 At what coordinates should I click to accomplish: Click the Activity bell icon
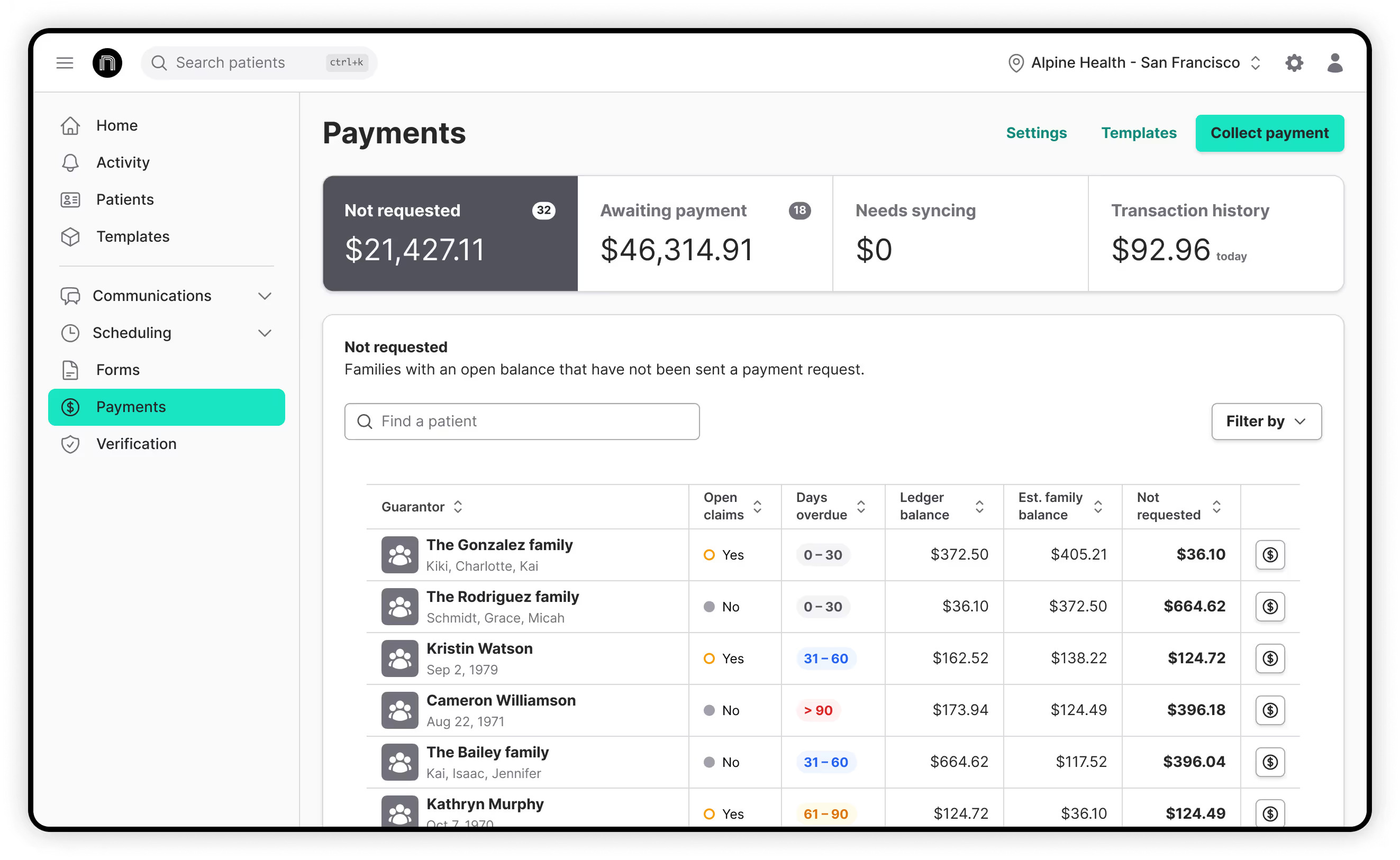[x=70, y=163]
